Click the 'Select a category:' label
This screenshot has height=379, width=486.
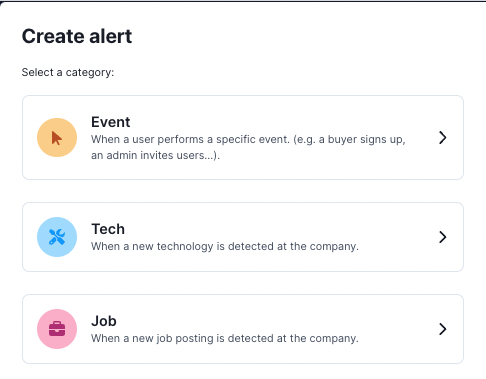[x=68, y=72]
